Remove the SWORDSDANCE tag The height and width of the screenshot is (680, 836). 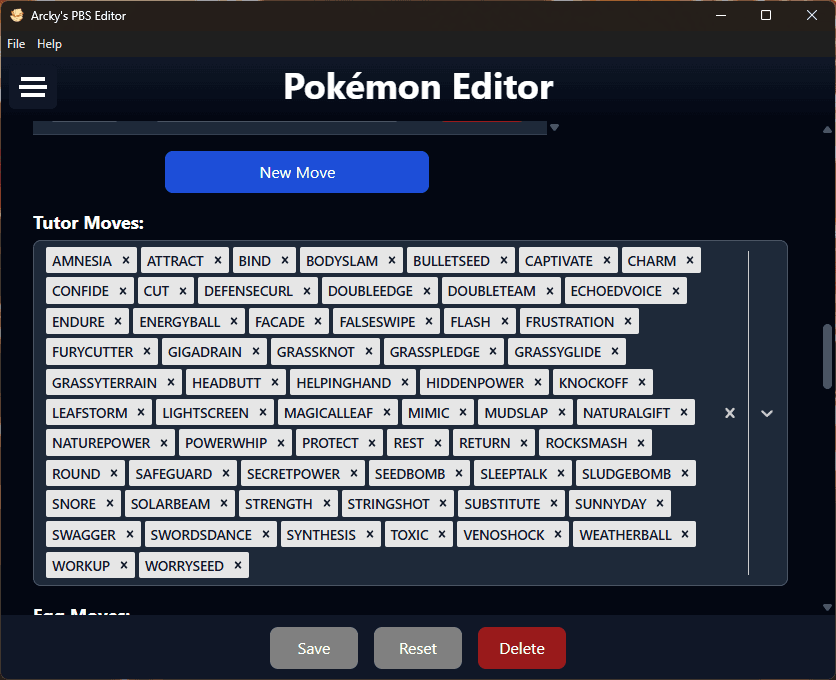[266, 535]
